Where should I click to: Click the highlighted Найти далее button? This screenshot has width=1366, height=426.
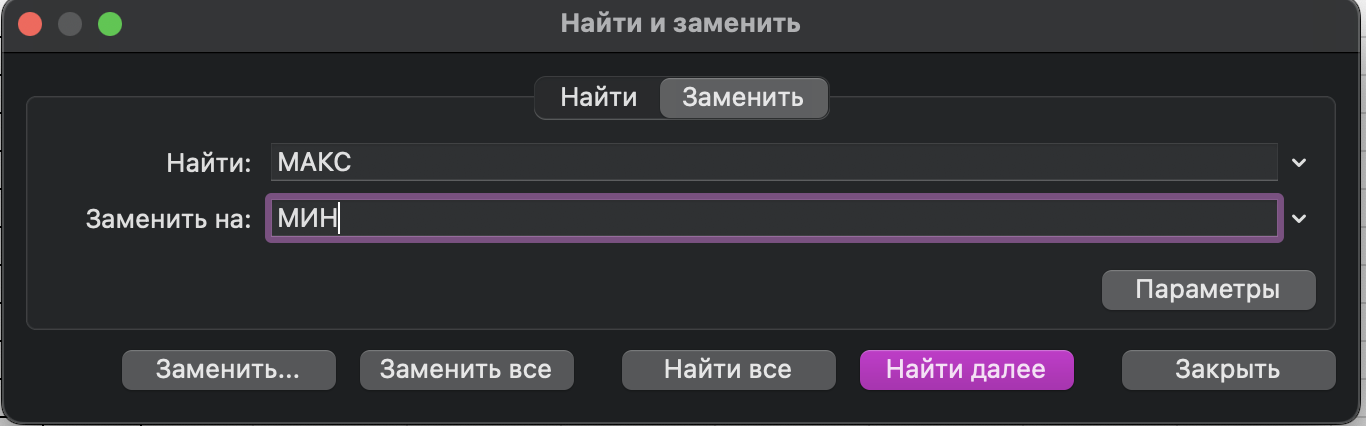tap(965, 369)
